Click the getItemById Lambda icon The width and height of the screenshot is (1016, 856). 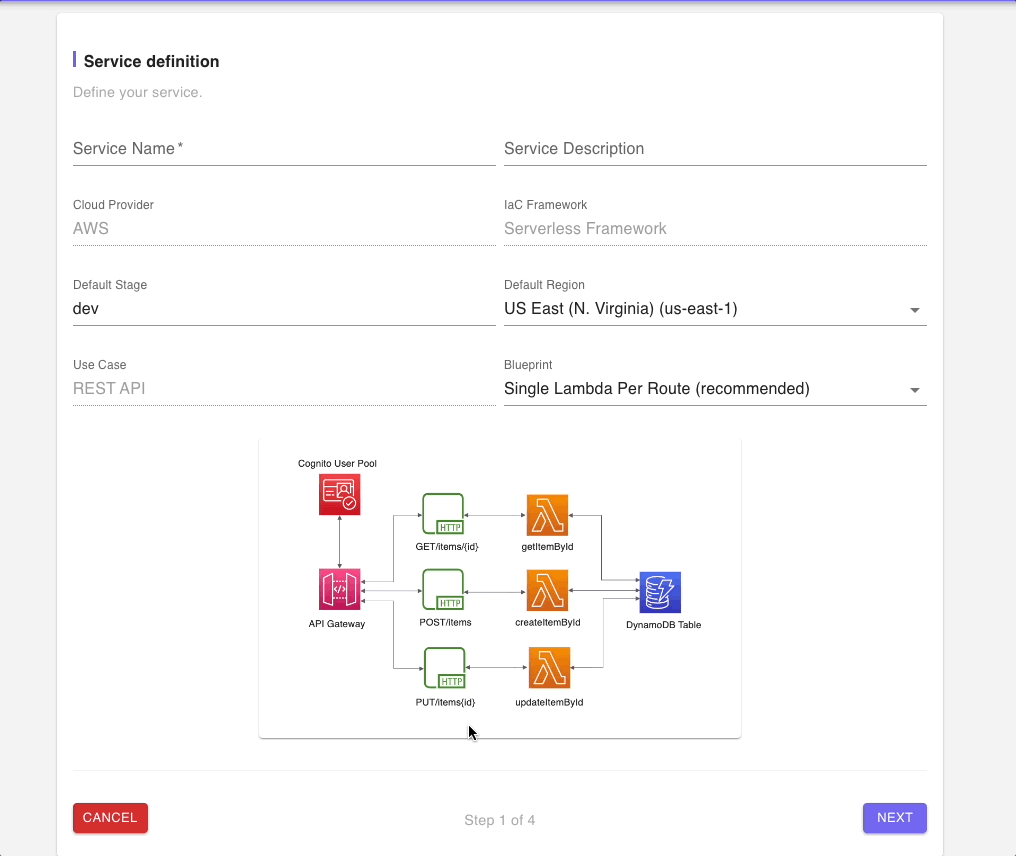(548, 515)
